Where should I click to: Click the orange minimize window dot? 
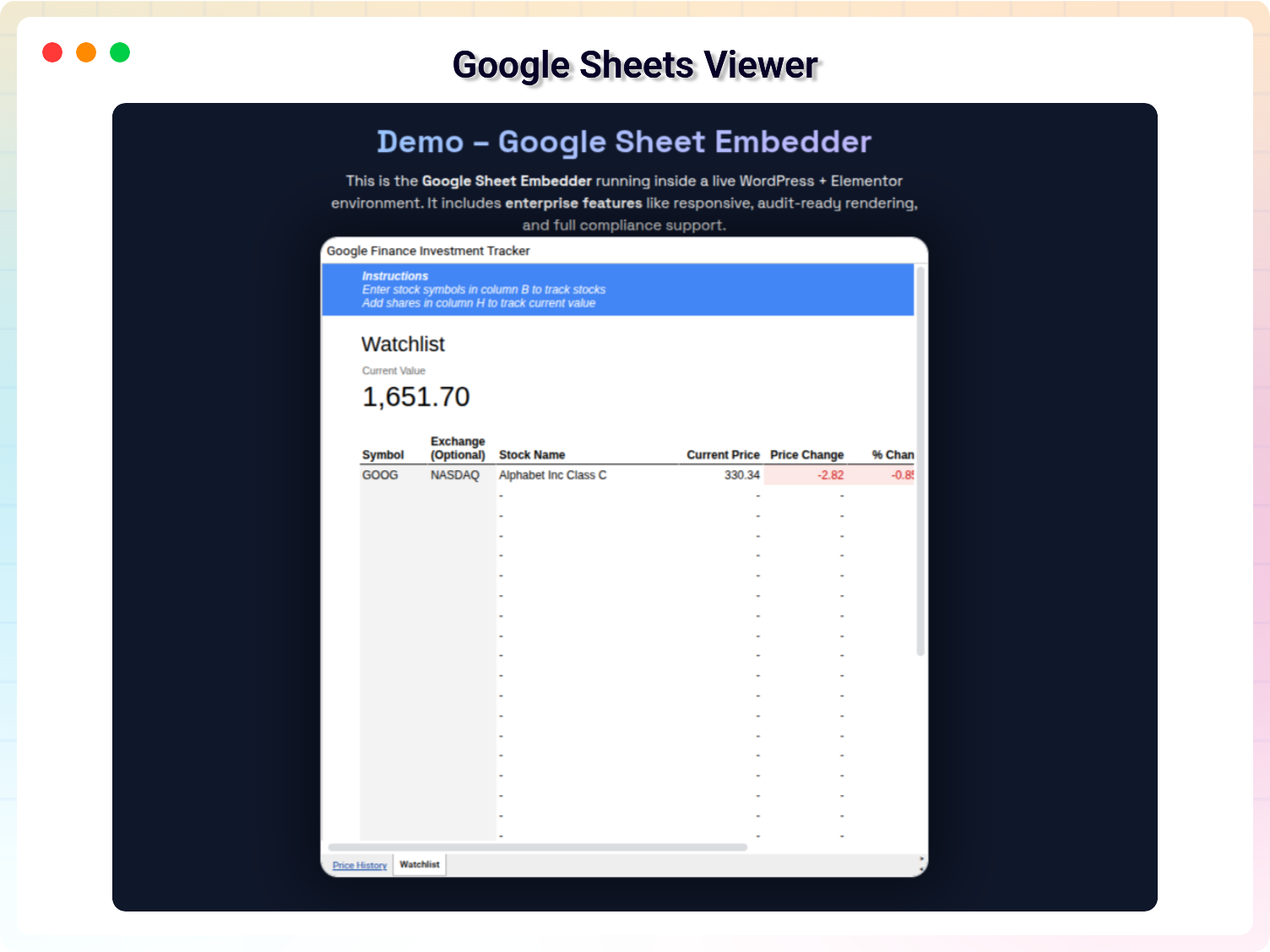click(x=86, y=52)
